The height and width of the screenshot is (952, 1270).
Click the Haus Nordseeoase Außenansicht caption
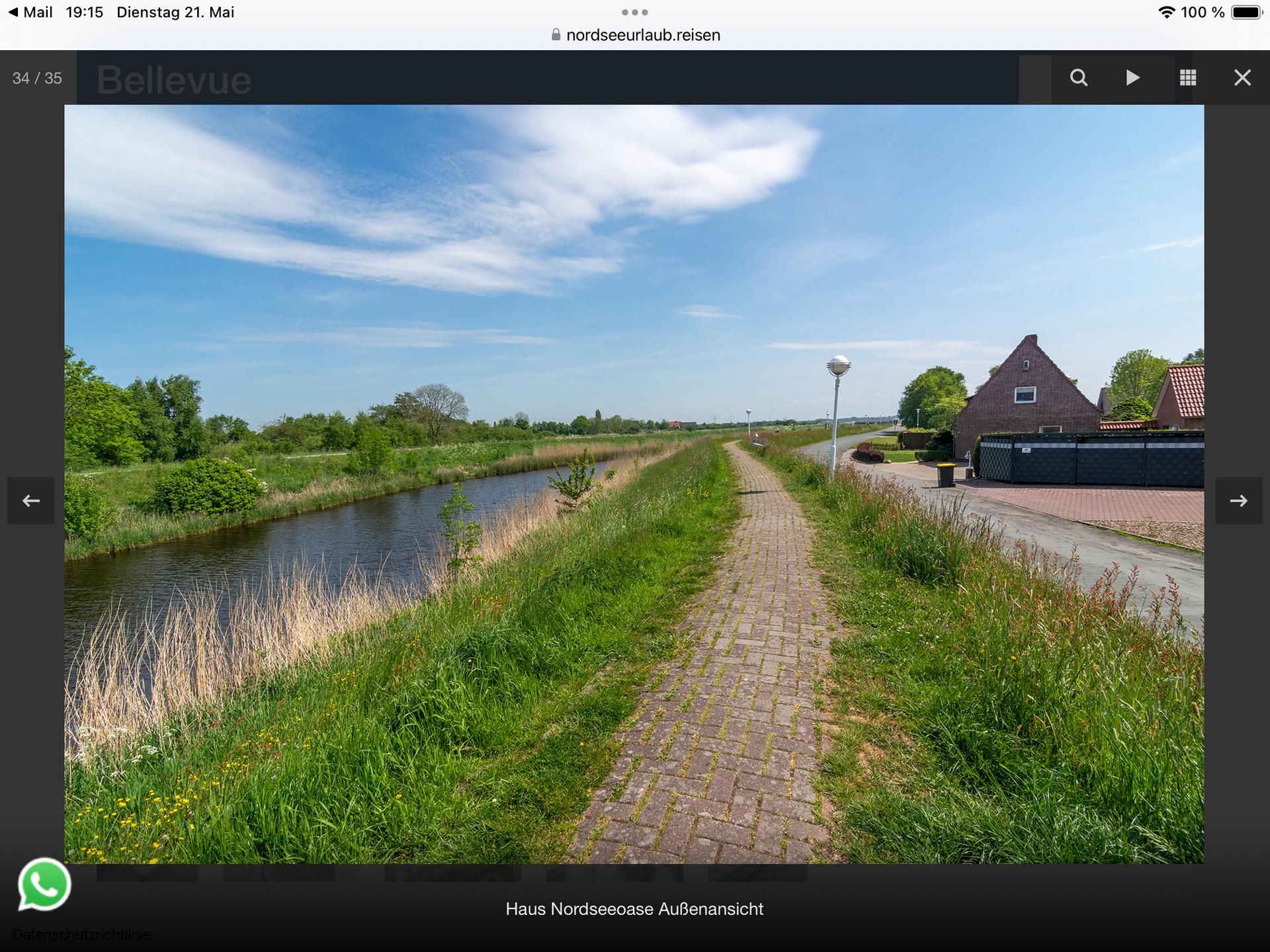point(634,909)
